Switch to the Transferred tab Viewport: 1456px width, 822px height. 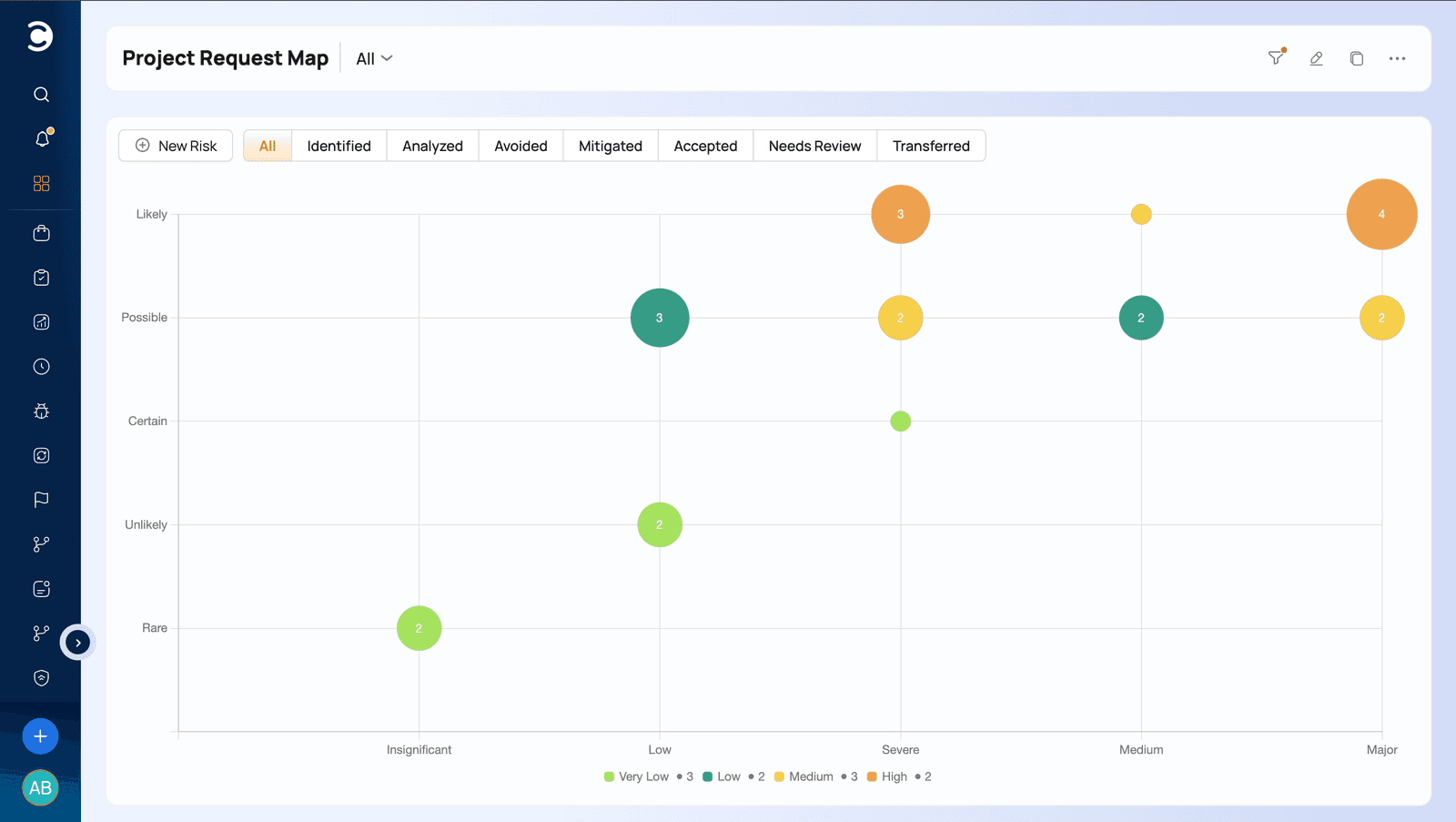(x=931, y=146)
